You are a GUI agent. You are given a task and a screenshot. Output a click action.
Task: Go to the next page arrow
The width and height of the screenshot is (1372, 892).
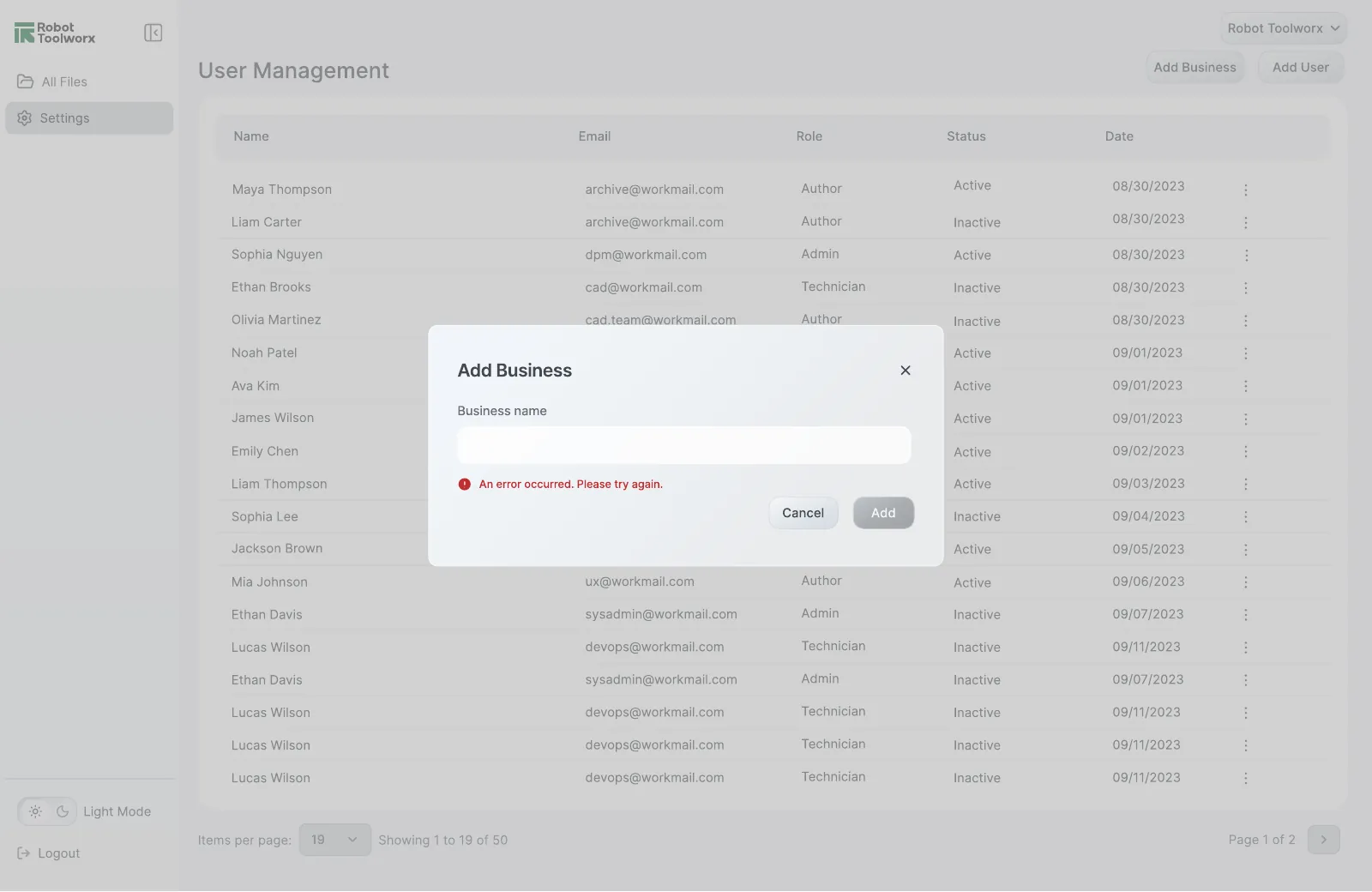[x=1324, y=840]
